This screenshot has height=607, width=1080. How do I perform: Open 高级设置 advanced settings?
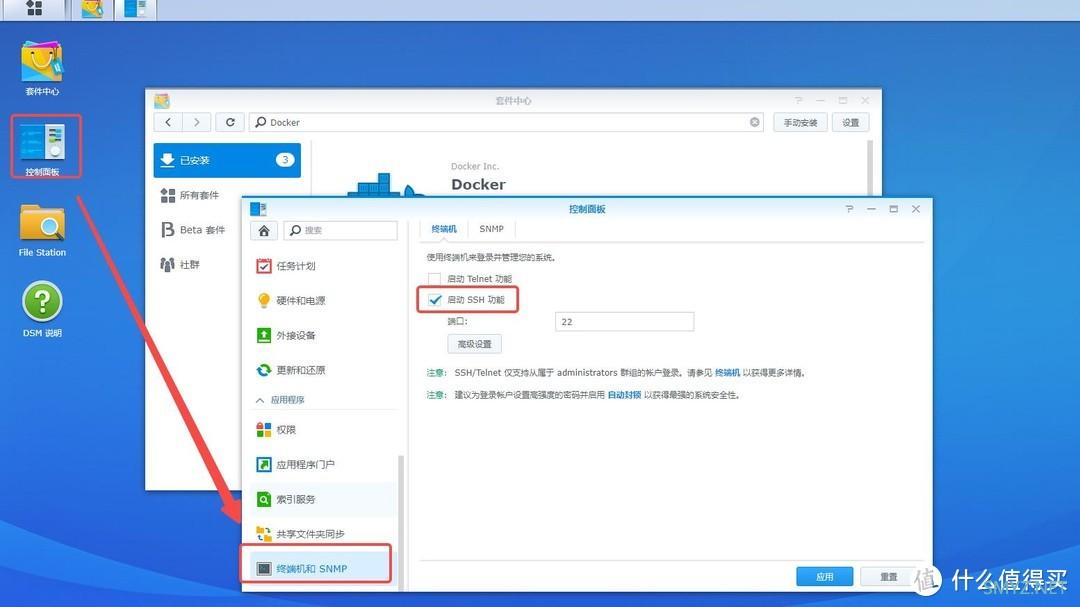click(x=475, y=344)
